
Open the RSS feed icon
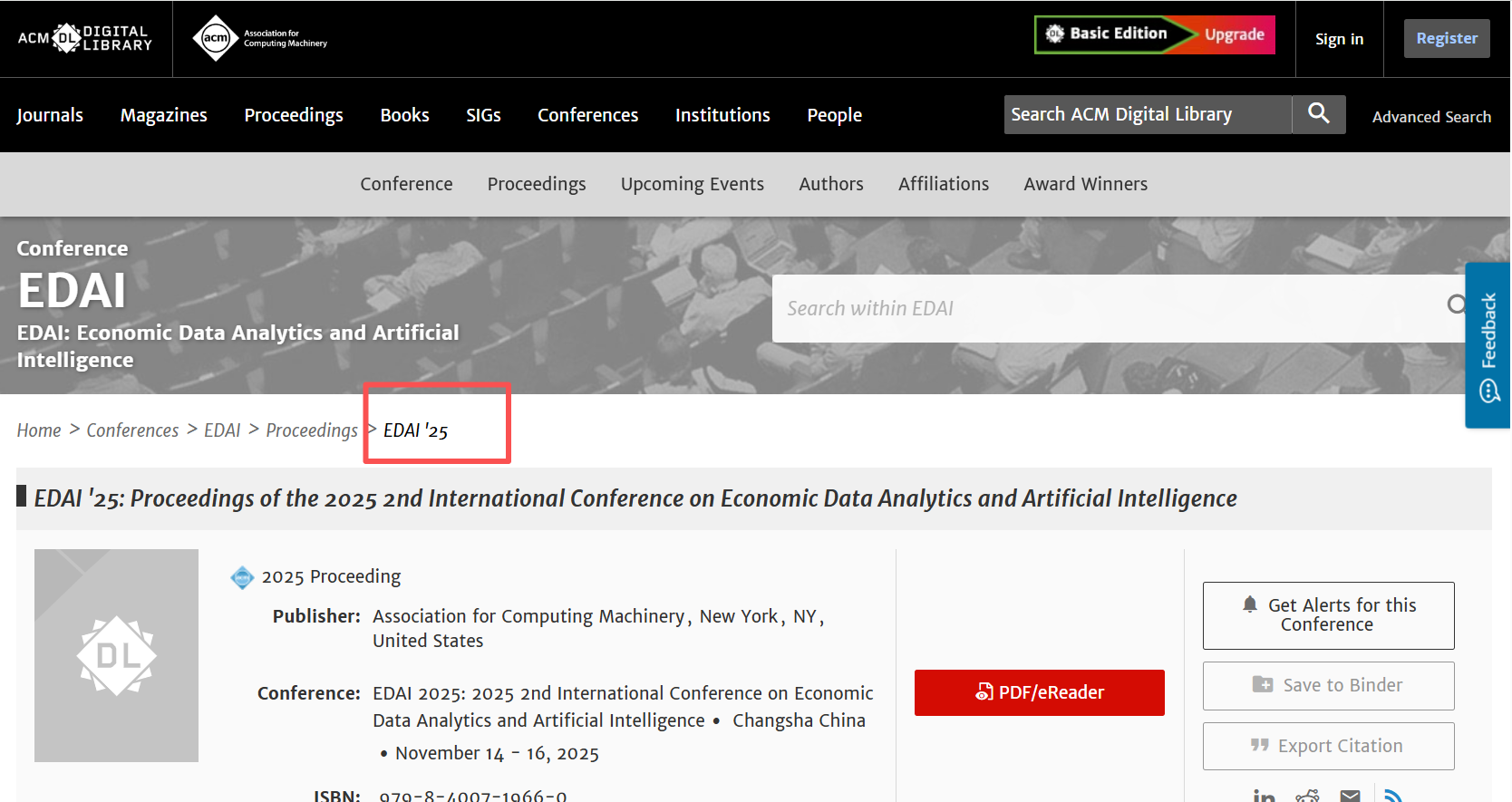(1393, 795)
